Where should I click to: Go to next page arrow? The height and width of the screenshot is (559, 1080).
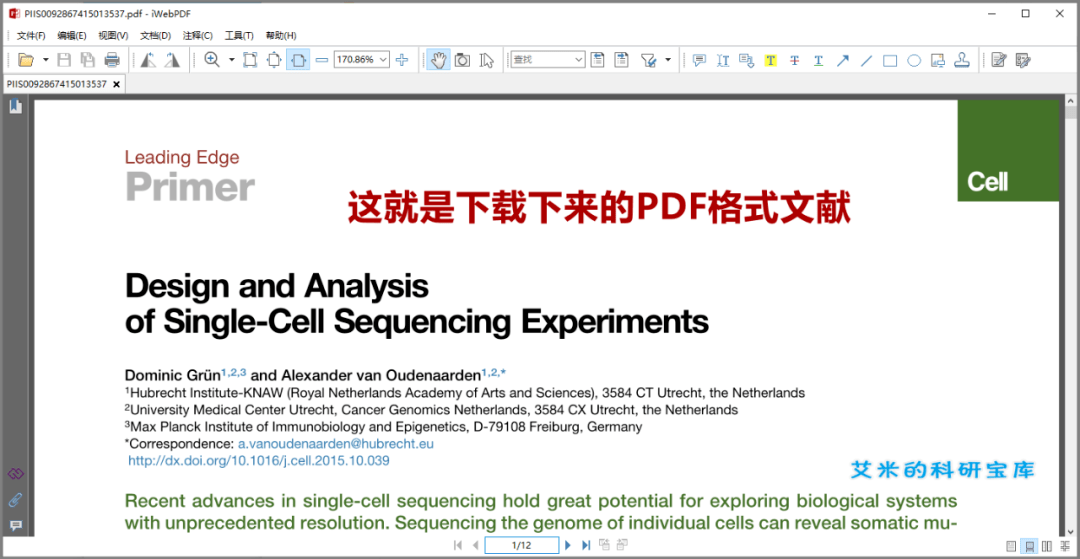coord(568,545)
